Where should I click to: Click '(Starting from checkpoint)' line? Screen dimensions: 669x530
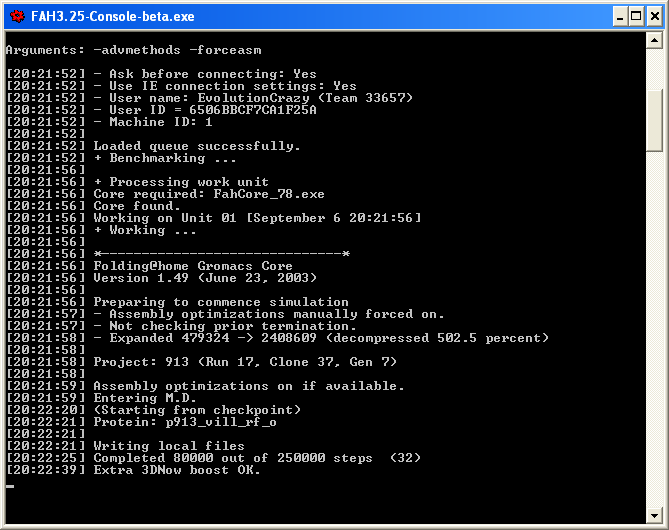click(x=154, y=410)
